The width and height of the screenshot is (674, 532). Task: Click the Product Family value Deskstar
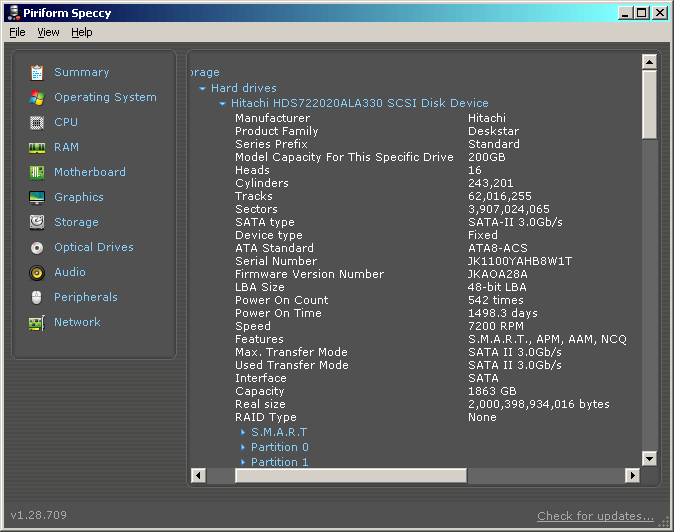pos(493,131)
